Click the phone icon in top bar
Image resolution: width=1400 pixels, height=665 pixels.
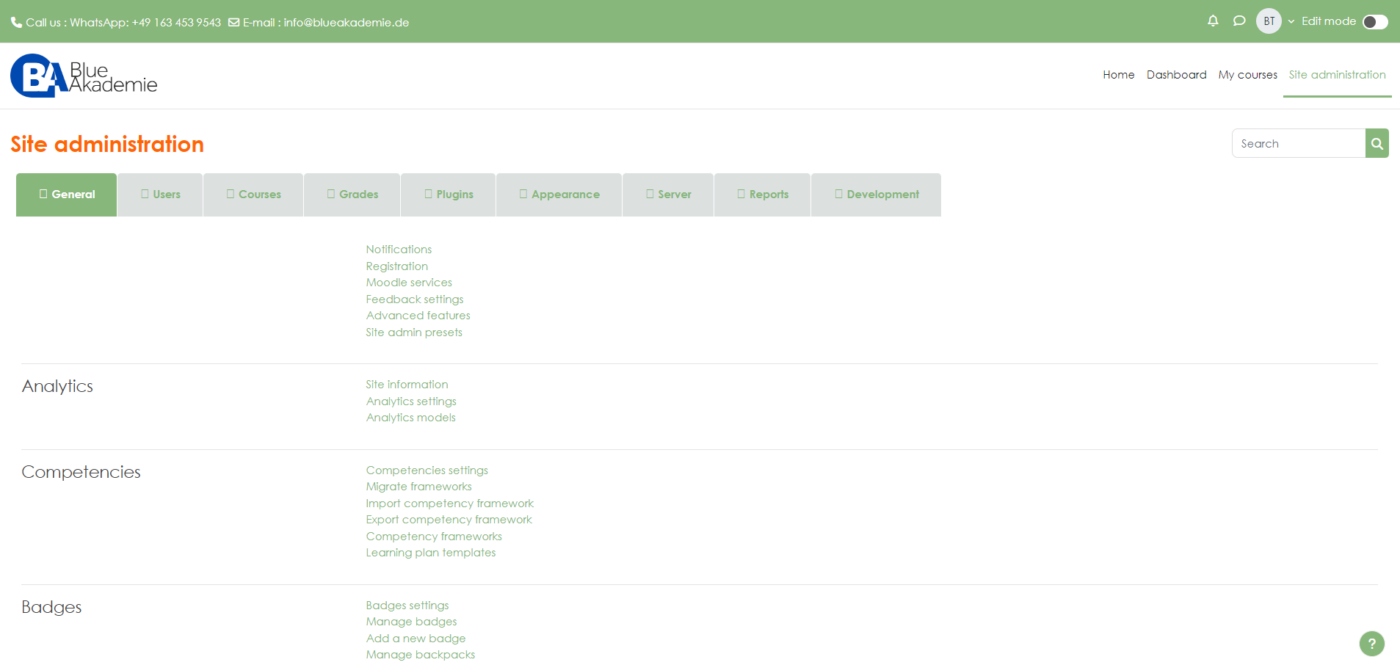(16, 22)
